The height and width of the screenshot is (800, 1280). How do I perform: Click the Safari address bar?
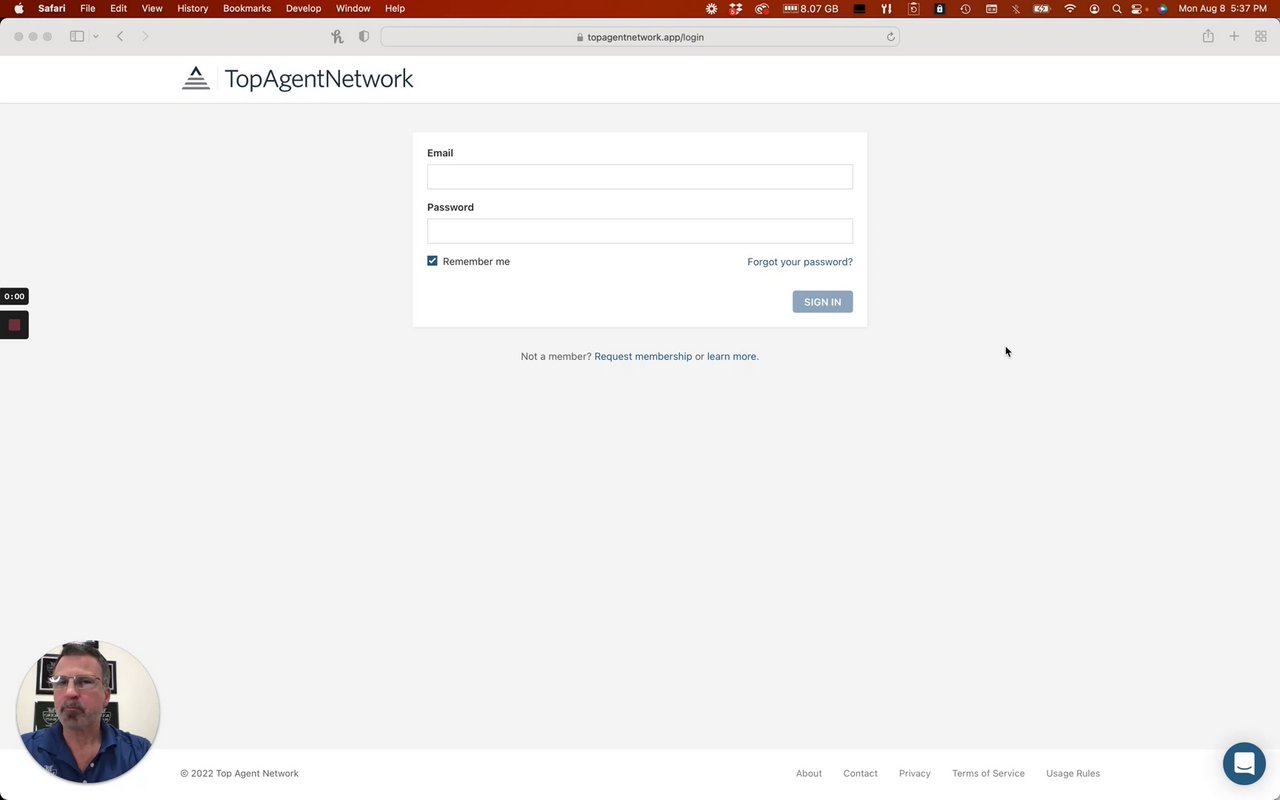(x=640, y=37)
